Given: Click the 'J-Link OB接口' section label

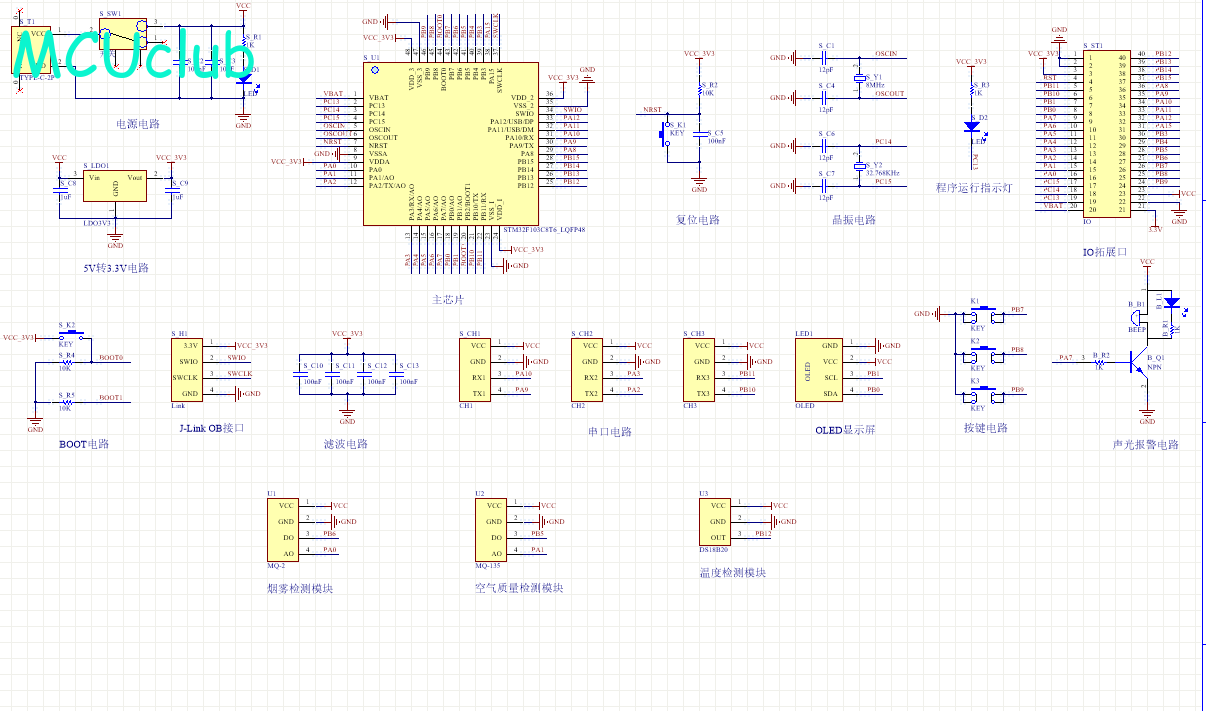Looking at the screenshot, I should 210,428.
